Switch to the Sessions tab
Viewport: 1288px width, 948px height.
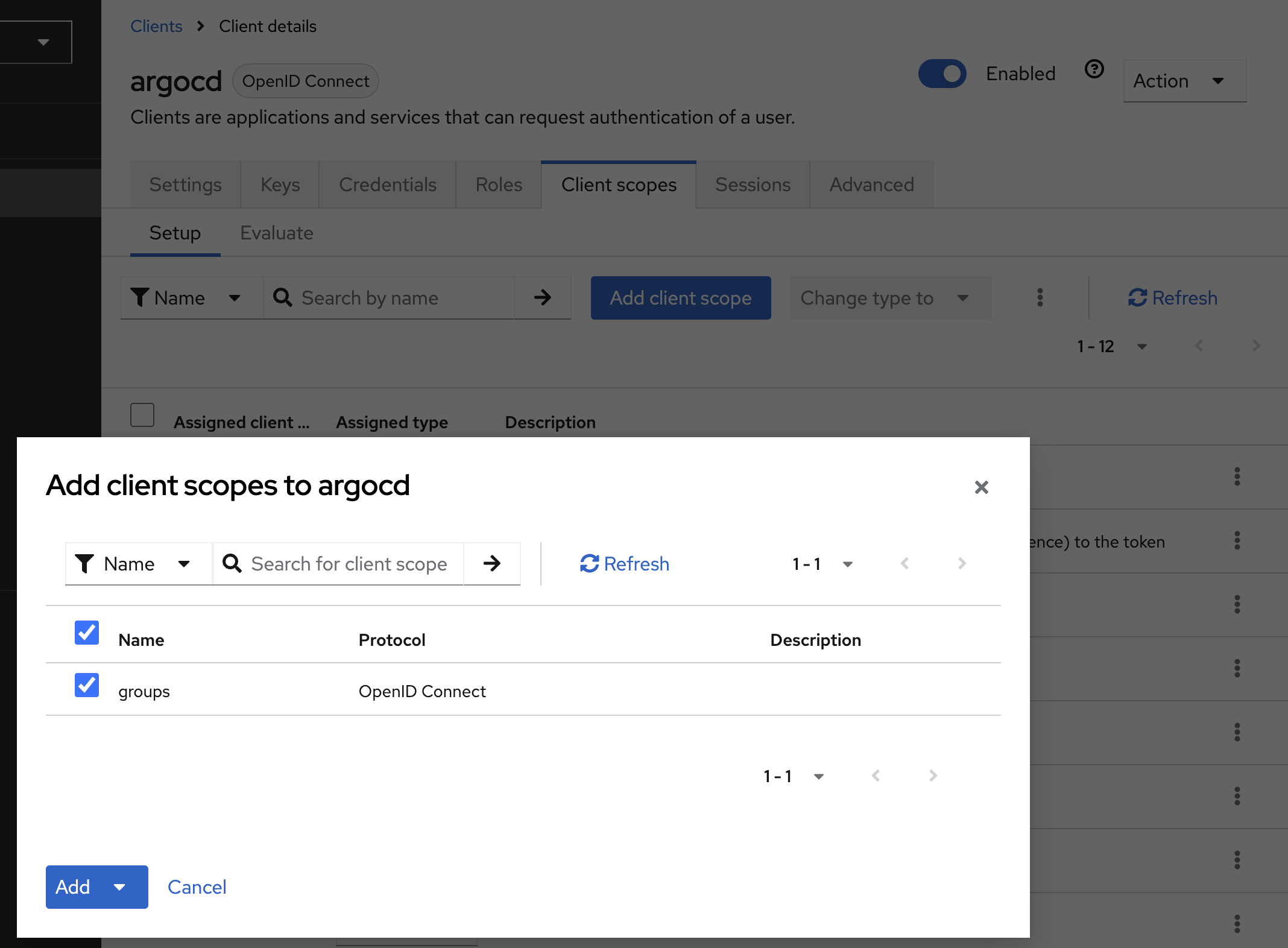pyautogui.click(x=753, y=185)
